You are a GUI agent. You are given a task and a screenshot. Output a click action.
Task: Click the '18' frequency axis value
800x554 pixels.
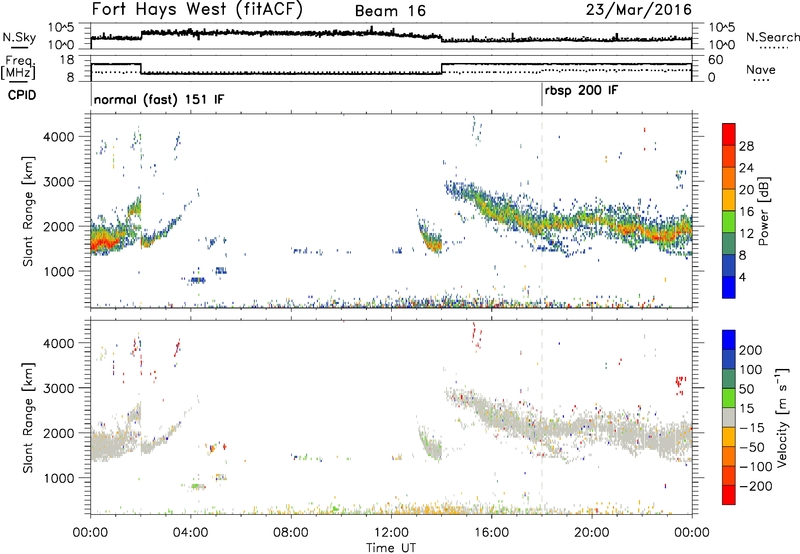pyautogui.click(x=67, y=60)
